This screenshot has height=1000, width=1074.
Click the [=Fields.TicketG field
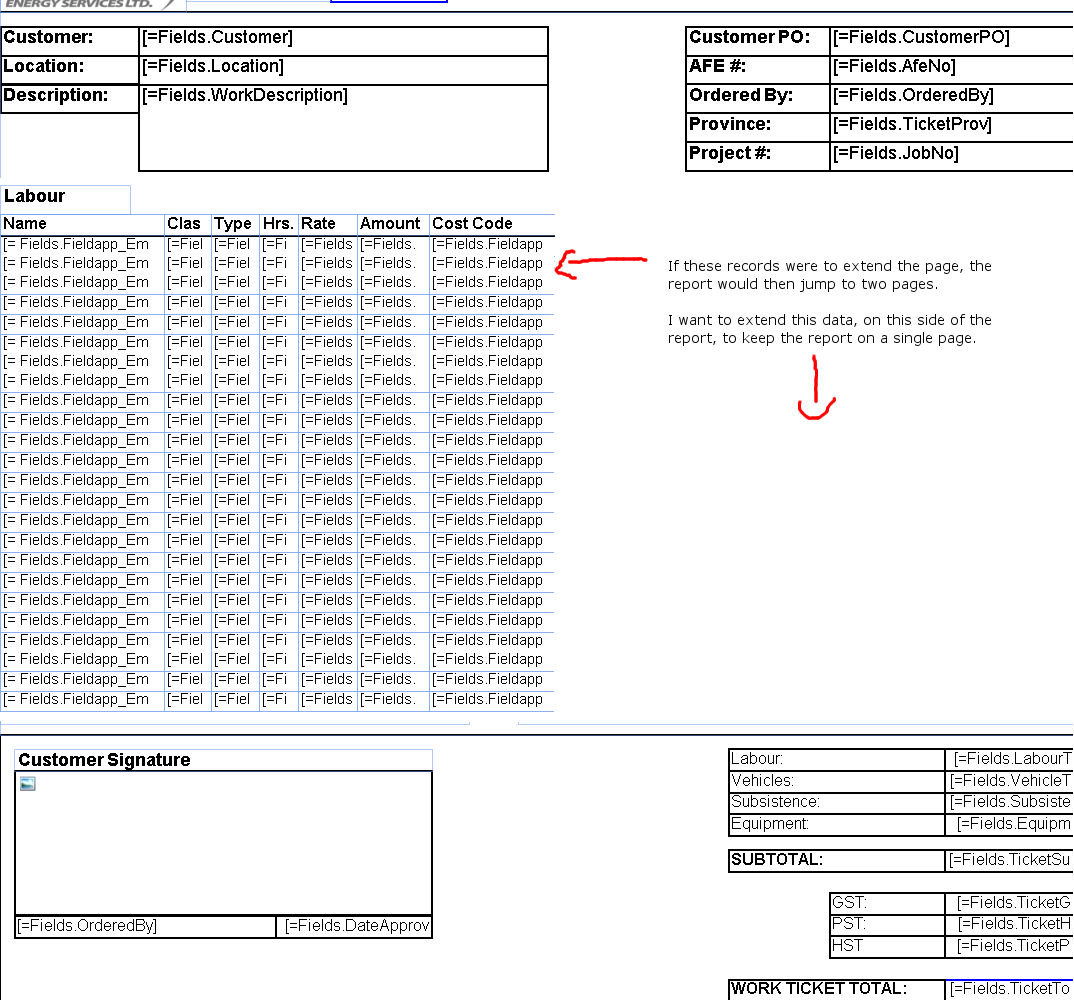[1009, 903]
